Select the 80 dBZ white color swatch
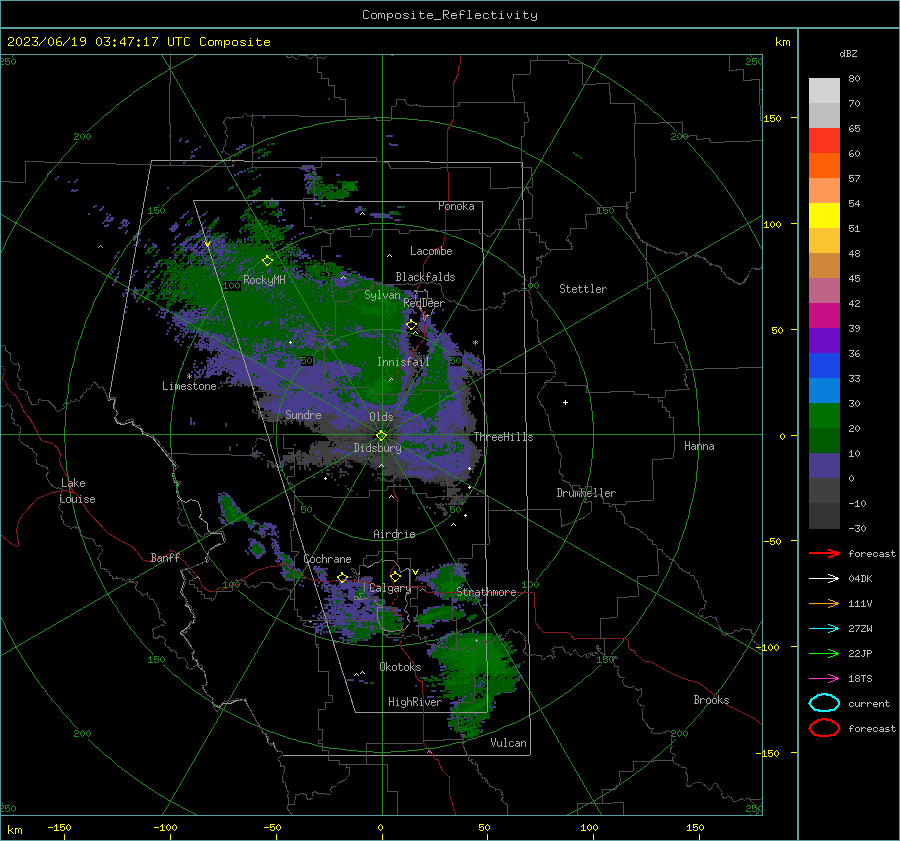Screen dimensions: 900x841 (824, 90)
